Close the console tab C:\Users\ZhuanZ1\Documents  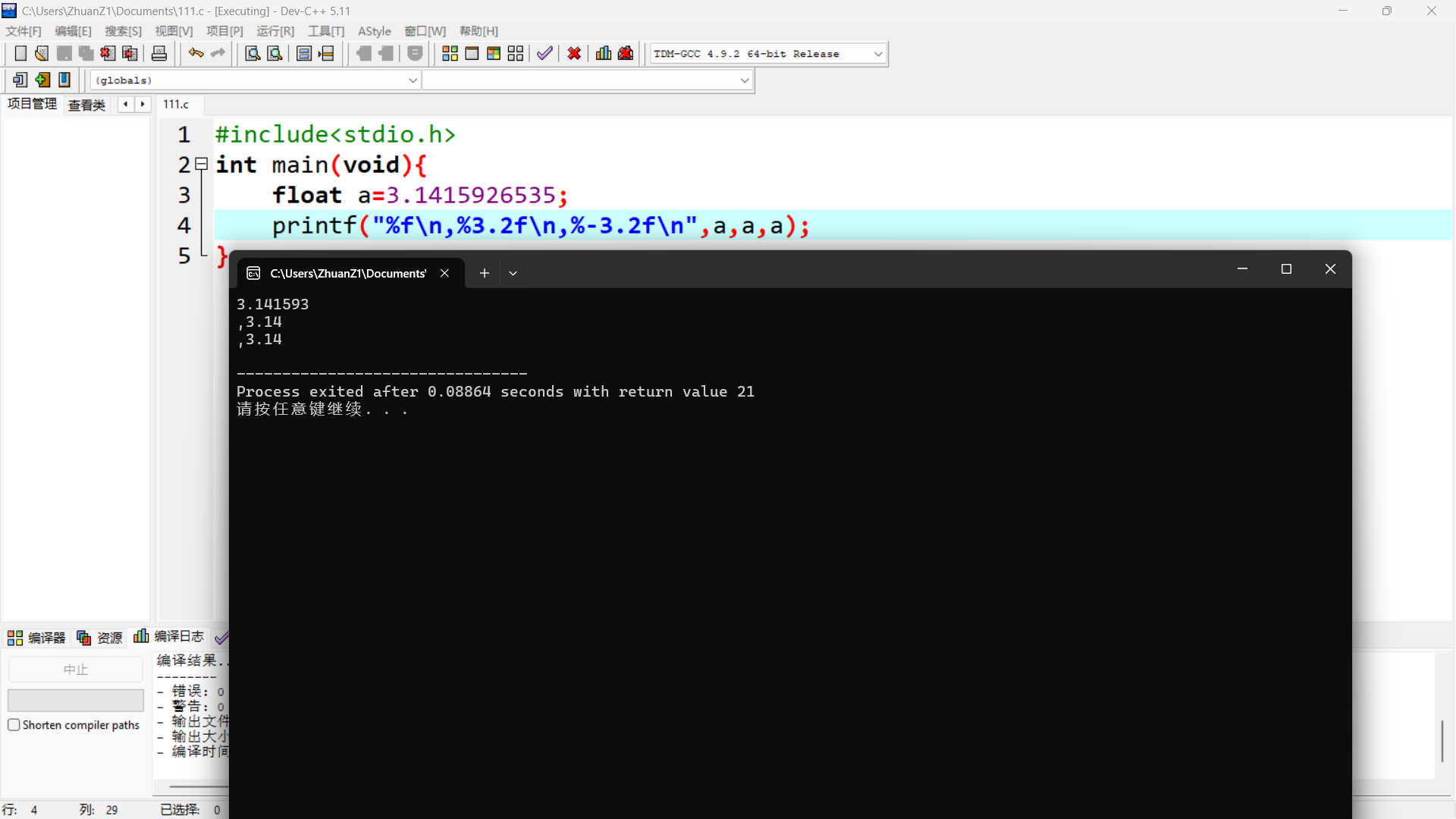click(445, 274)
